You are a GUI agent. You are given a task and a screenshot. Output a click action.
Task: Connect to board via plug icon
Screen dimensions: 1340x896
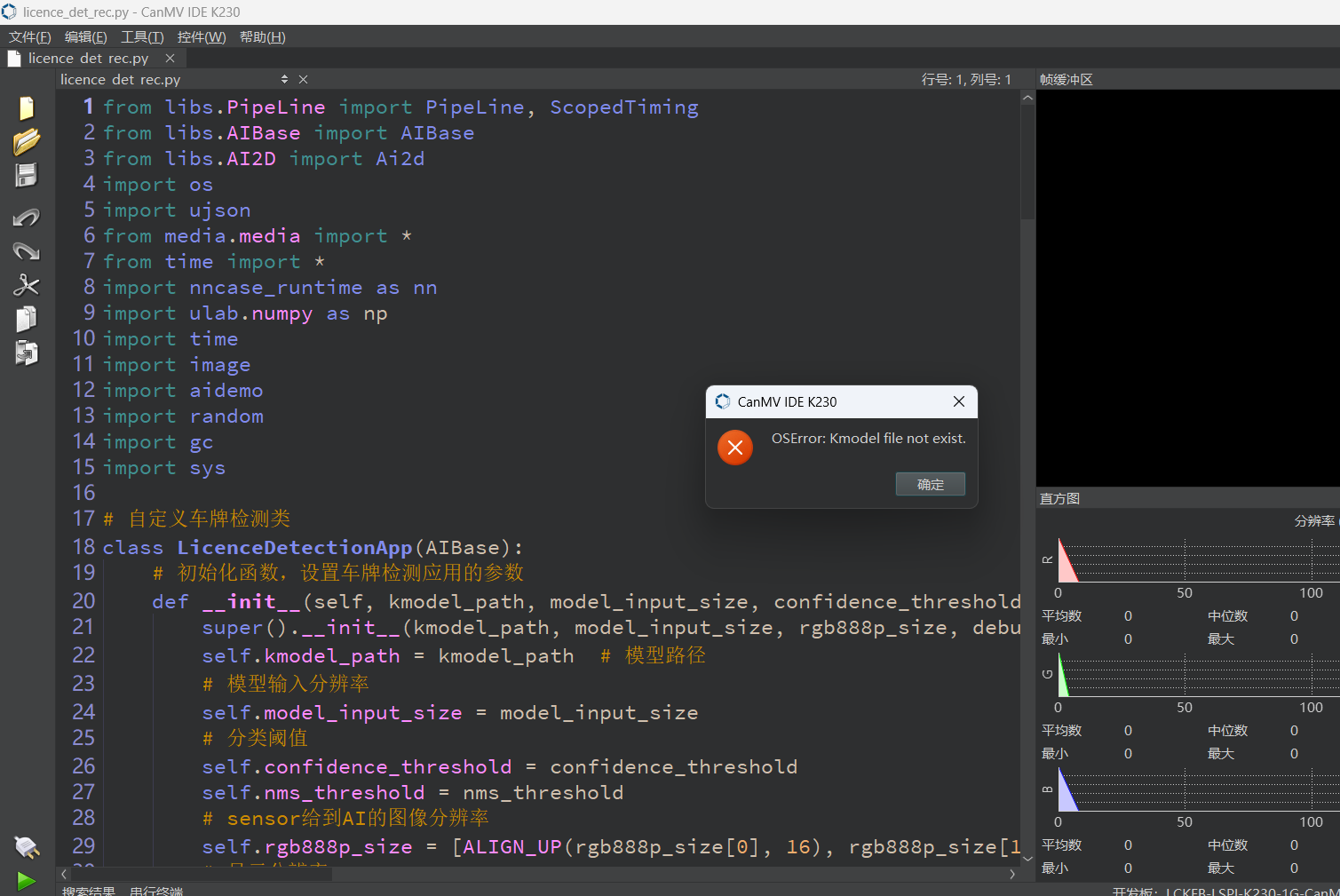[27, 847]
